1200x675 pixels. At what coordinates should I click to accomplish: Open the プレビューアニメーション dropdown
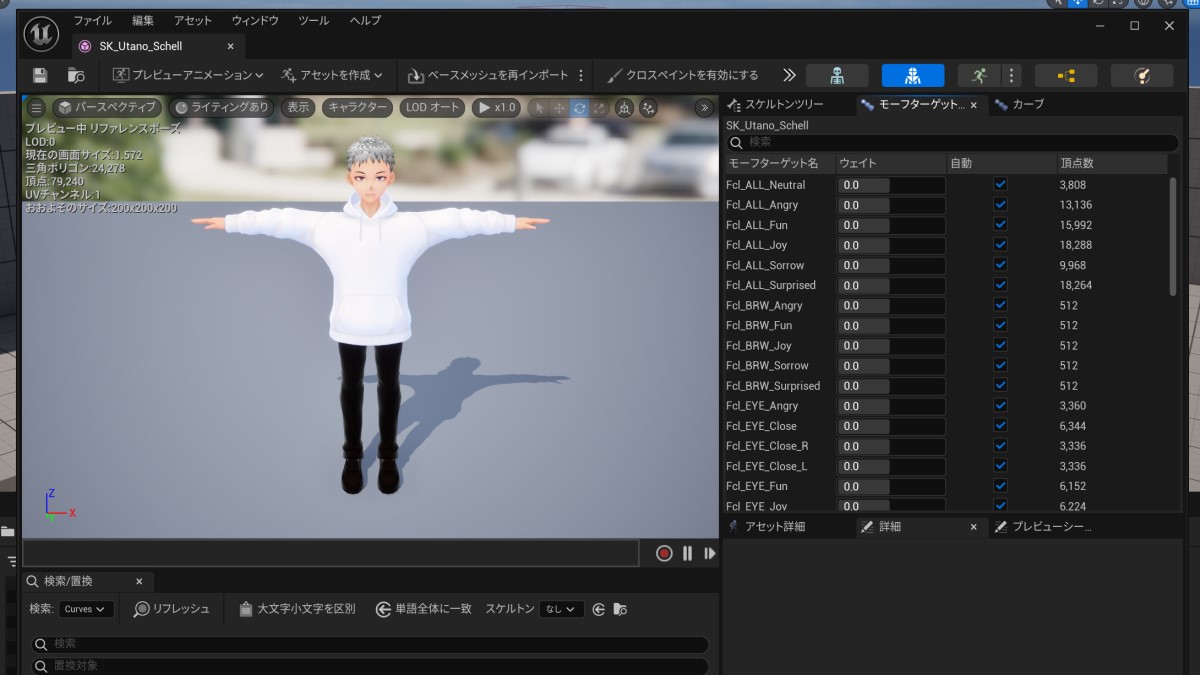click(188, 75)
